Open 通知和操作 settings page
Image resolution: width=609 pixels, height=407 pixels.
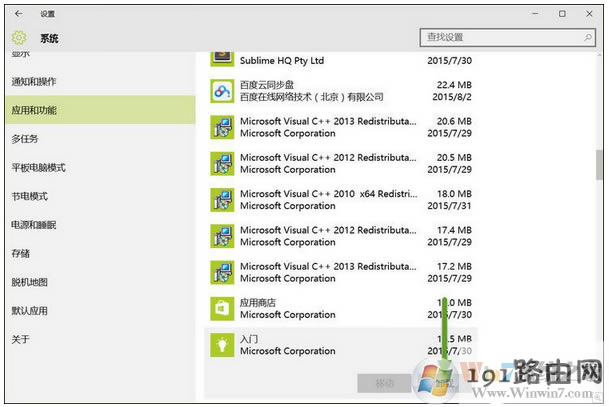click(x=34, y=82)
